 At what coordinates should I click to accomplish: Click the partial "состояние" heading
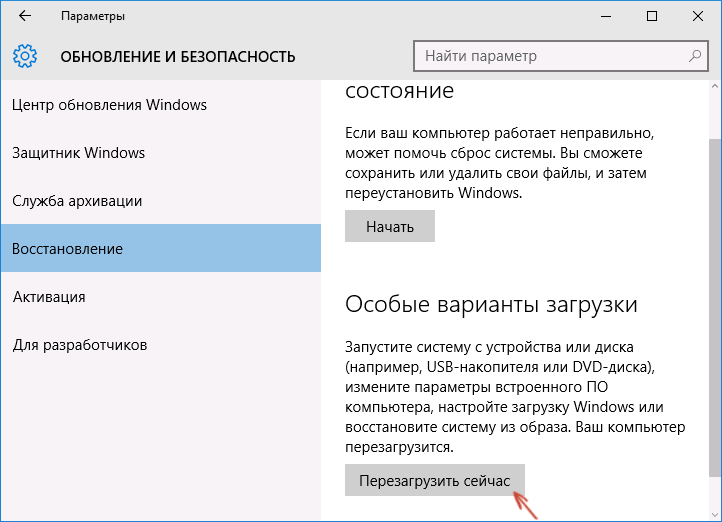399,91
